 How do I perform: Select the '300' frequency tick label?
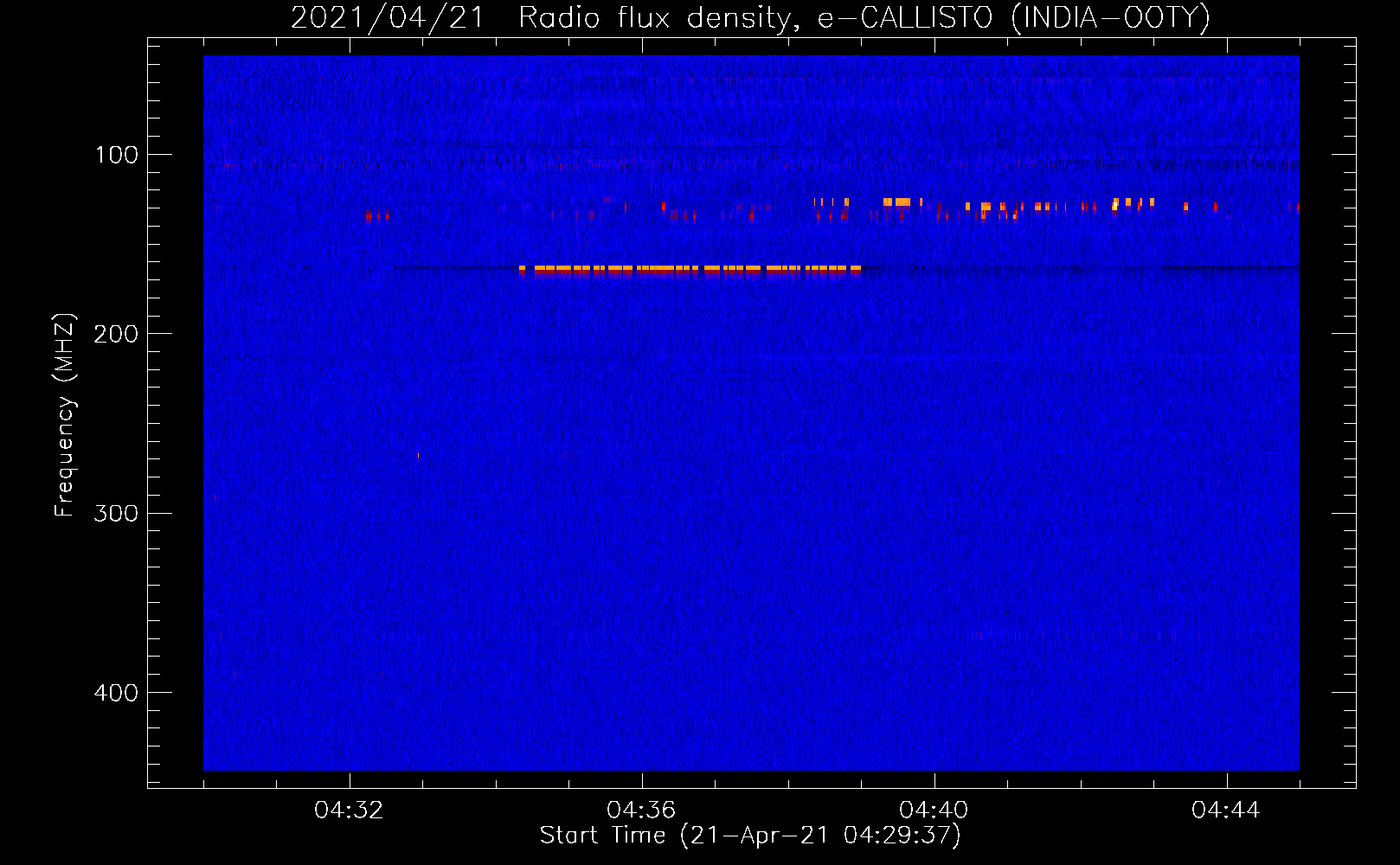(117, 514)
